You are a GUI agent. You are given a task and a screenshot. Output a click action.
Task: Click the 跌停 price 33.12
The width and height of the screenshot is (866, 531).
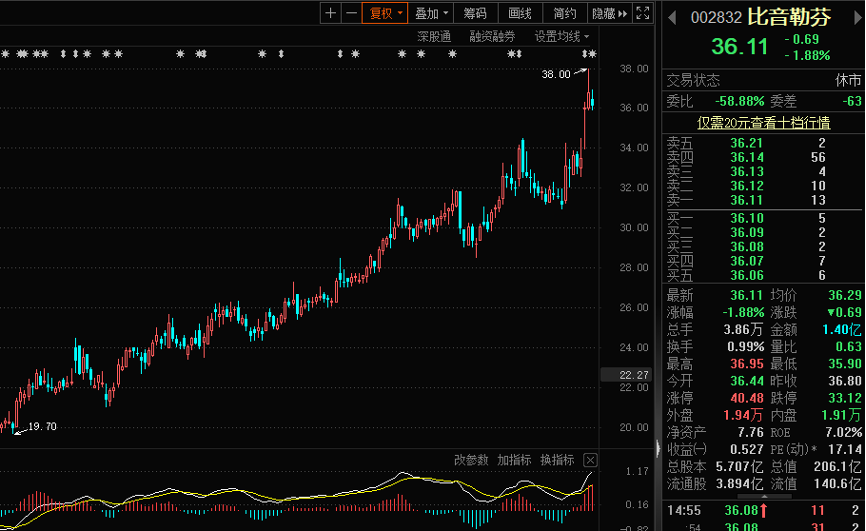845,398
